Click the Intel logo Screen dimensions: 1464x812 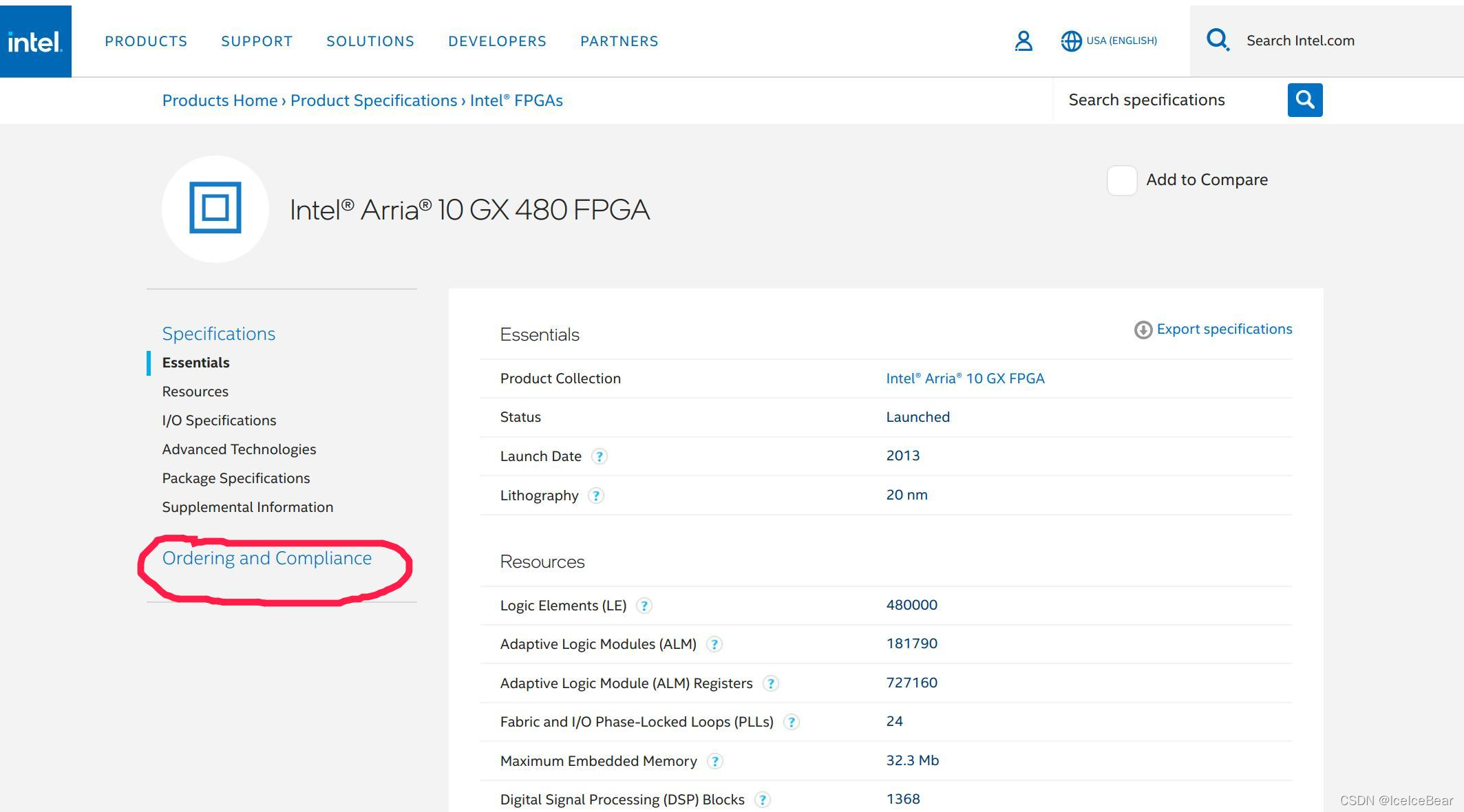click(x=35, y=41)
